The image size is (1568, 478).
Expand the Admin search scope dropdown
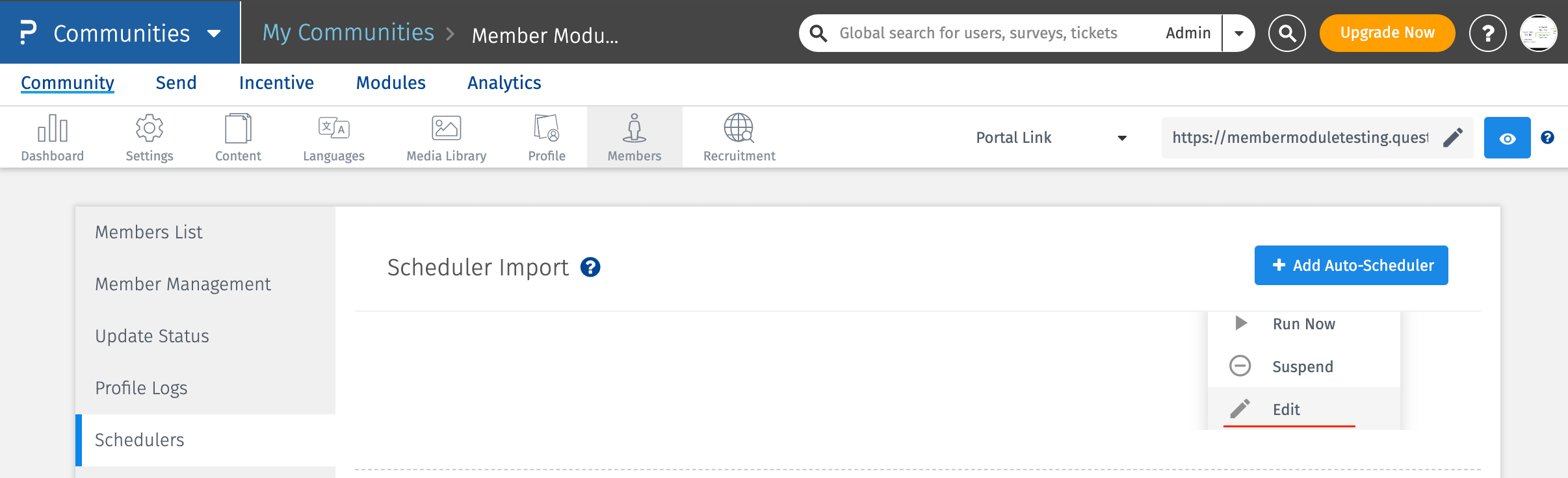1239,33
